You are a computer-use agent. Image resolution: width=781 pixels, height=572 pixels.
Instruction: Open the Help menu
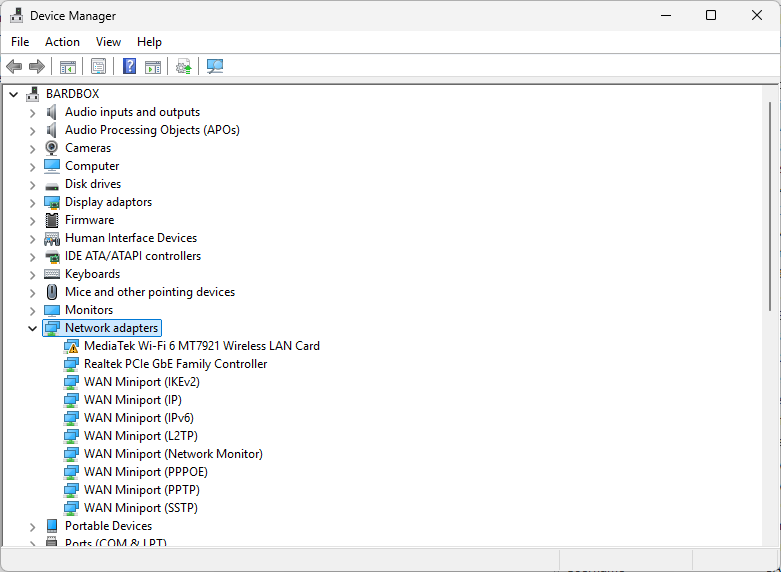pyautogui.click(x=149, y=42)
